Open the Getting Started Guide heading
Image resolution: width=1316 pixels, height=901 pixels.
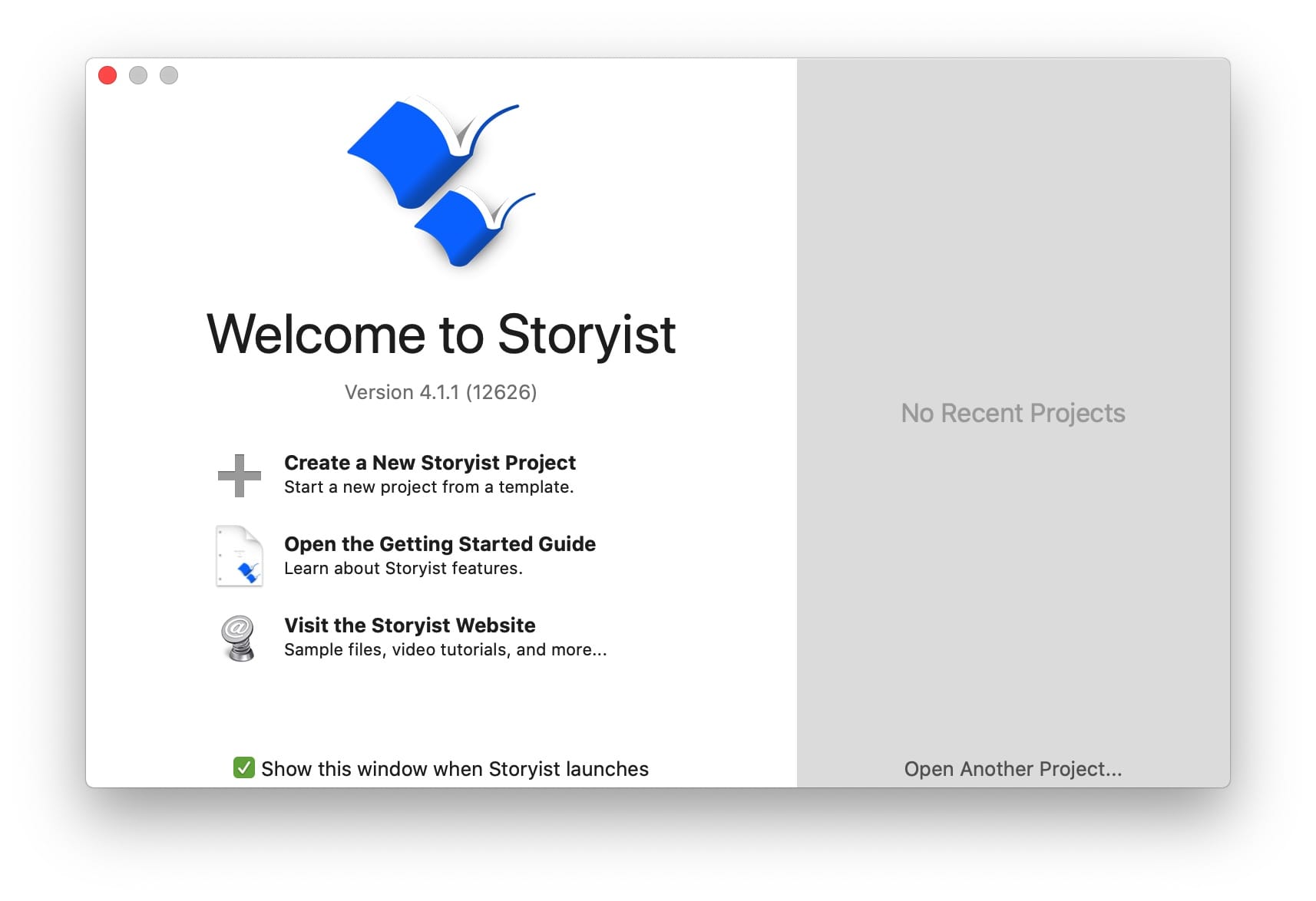point(439,544)
